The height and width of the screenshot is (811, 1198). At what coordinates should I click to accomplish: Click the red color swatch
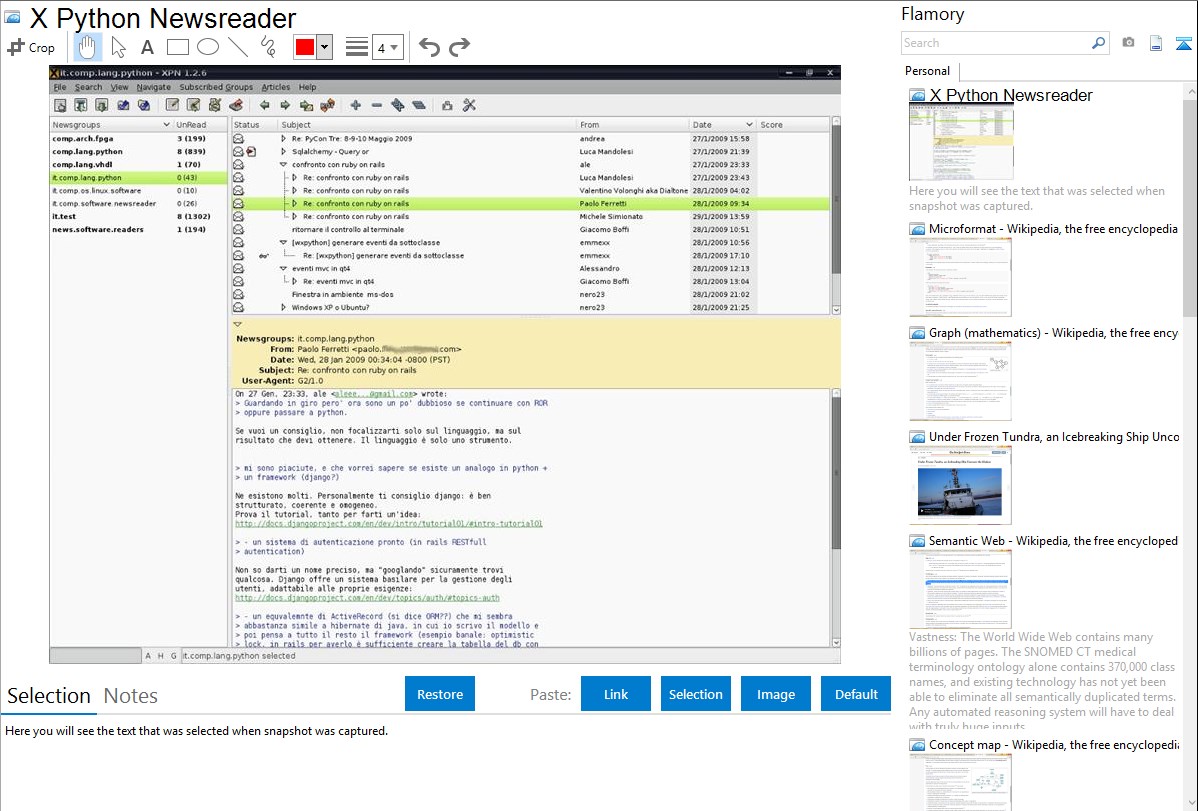[x=305, y=47]
